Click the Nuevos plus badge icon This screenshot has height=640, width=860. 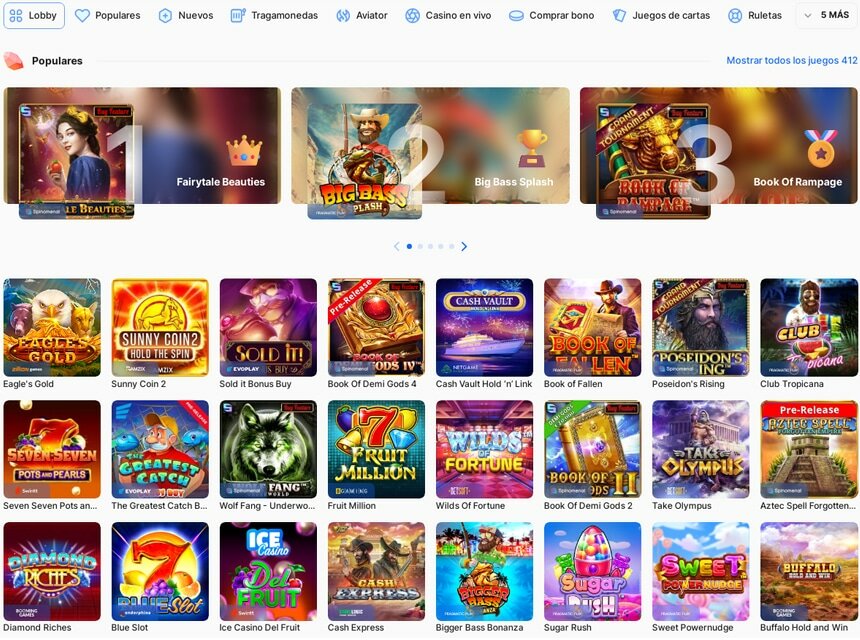pyautogui.click(x=165, y=15)
